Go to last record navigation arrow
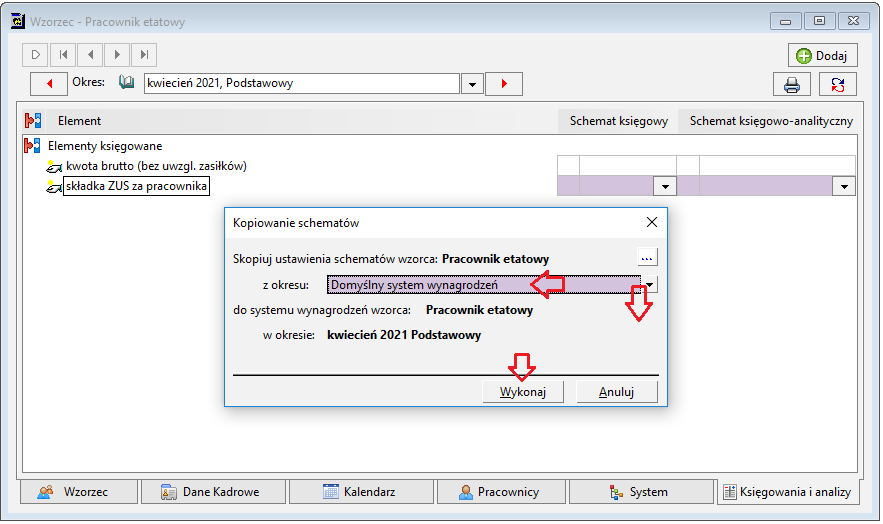This screenshot has width=883, height=524. [x=144, y=55]
